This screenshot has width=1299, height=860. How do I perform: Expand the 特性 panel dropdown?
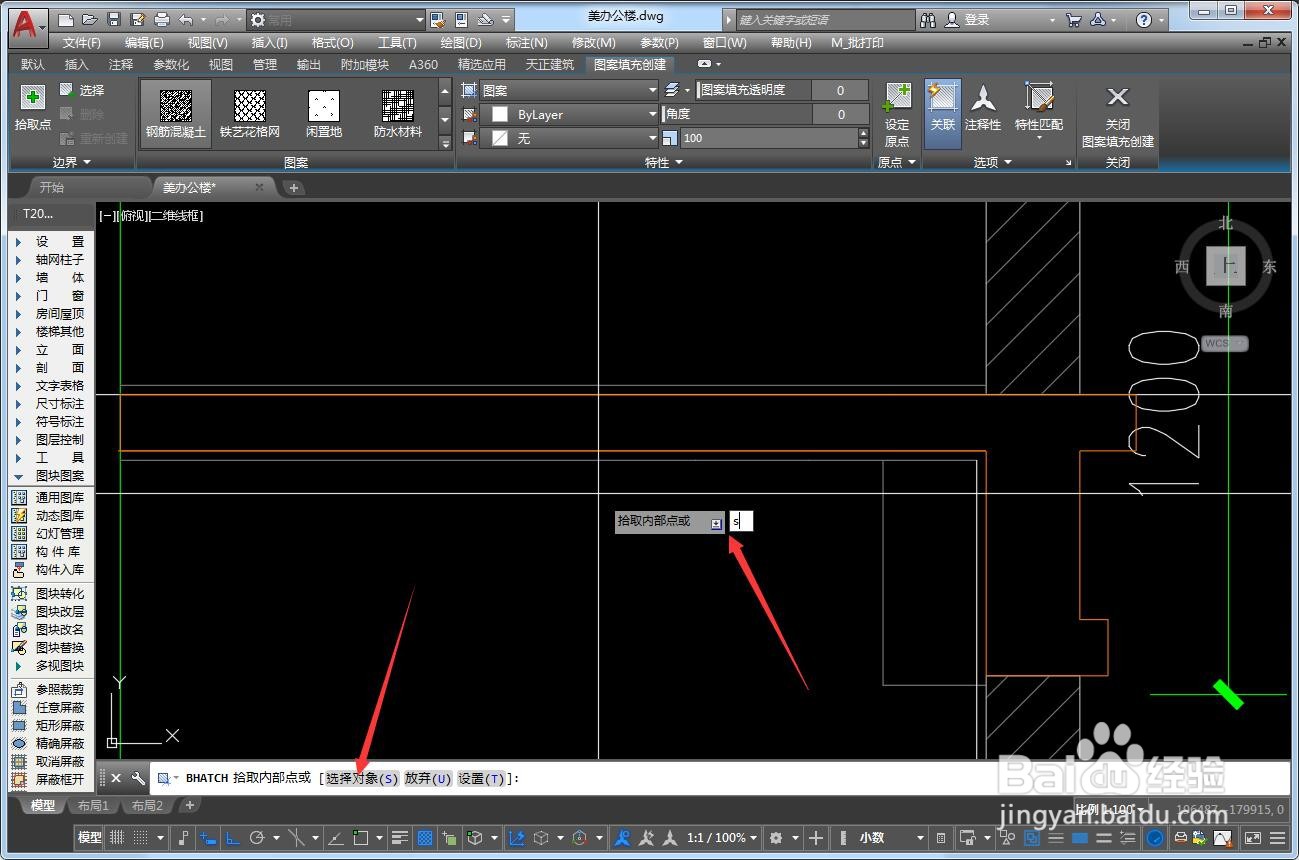point(663,162)
